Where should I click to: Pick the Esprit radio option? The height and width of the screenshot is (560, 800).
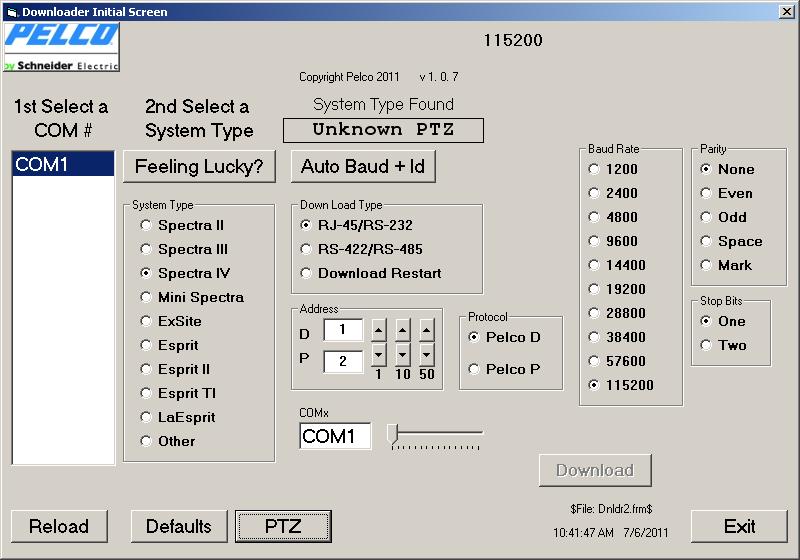(169, 345)
